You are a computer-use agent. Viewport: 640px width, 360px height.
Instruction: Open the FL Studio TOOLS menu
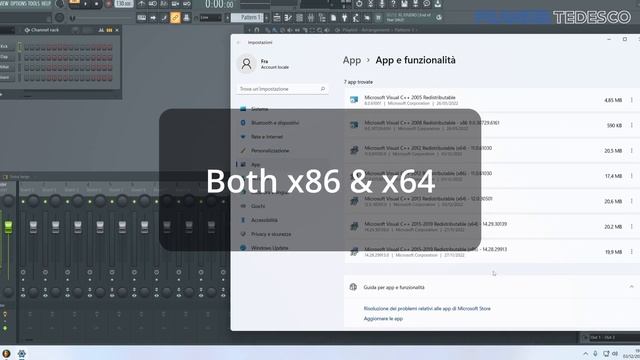click(x=34, y=4)
